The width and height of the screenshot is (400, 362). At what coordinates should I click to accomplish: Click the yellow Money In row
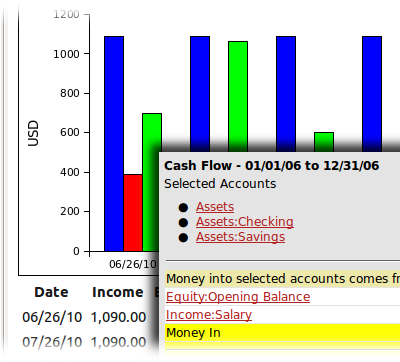282,332
